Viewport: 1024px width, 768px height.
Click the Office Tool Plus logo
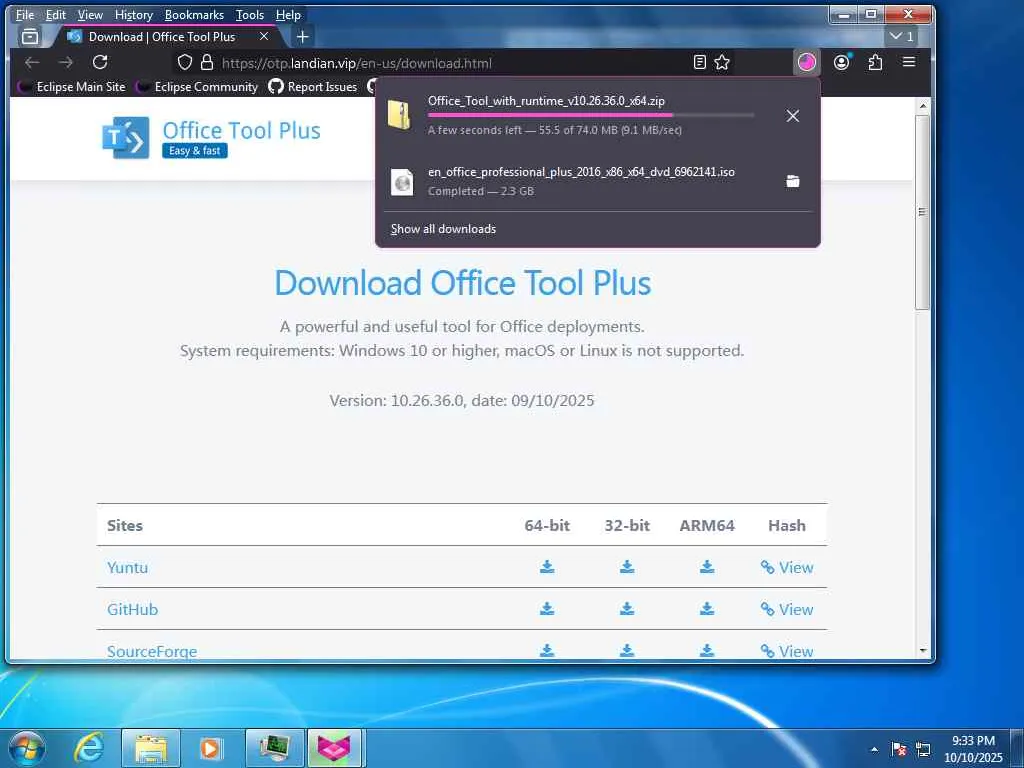tap(125, 138)
